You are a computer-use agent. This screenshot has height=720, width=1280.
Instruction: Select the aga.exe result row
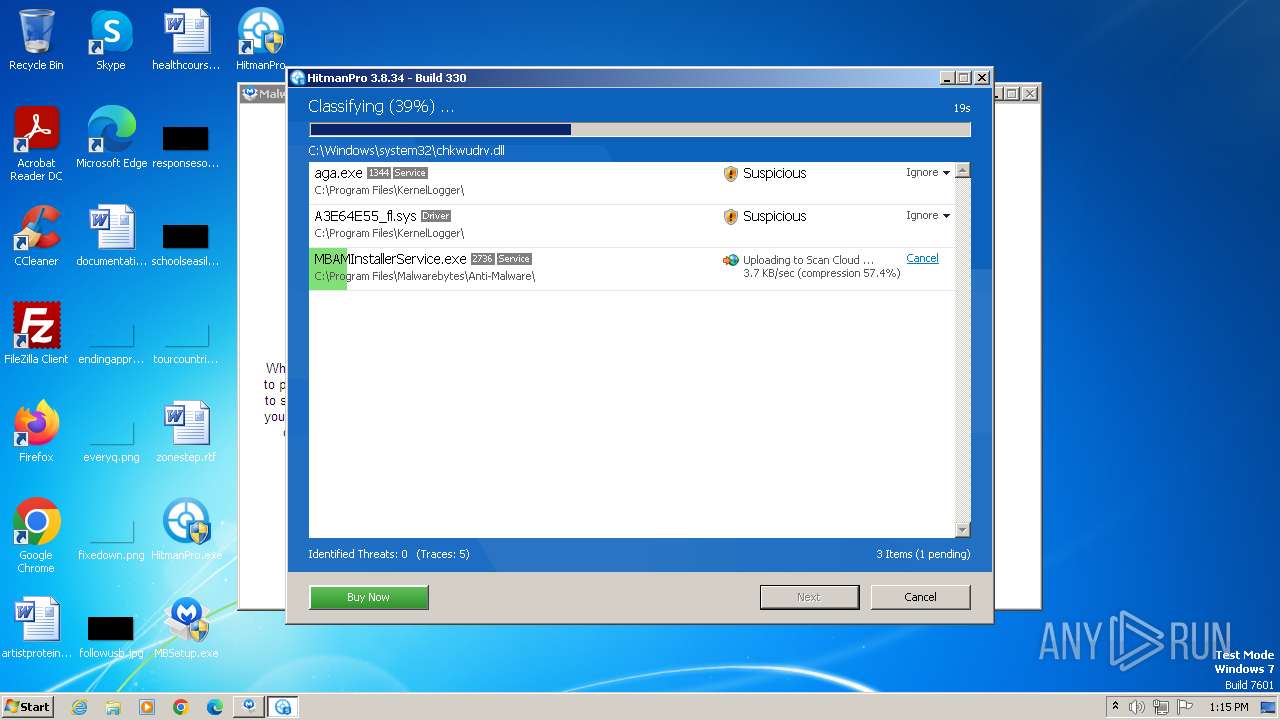[x=631, y=183]
